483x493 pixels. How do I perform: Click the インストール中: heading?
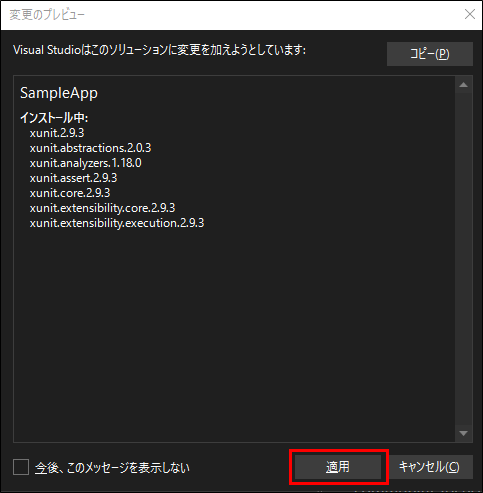54,118
